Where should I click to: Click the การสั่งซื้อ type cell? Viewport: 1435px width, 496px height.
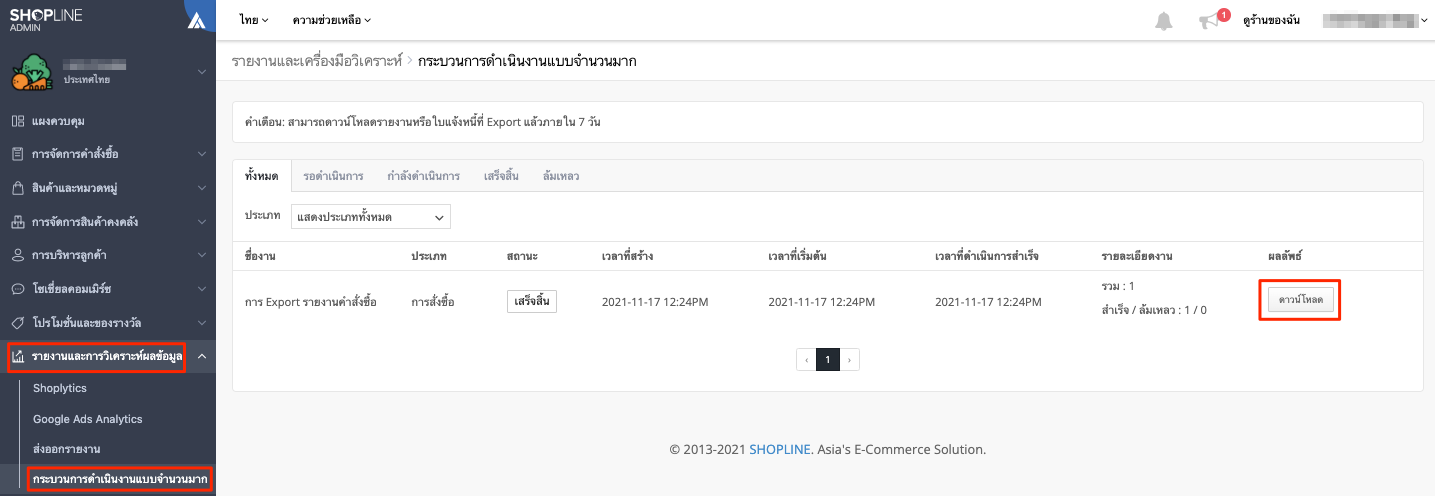click(x=433, y=301)
